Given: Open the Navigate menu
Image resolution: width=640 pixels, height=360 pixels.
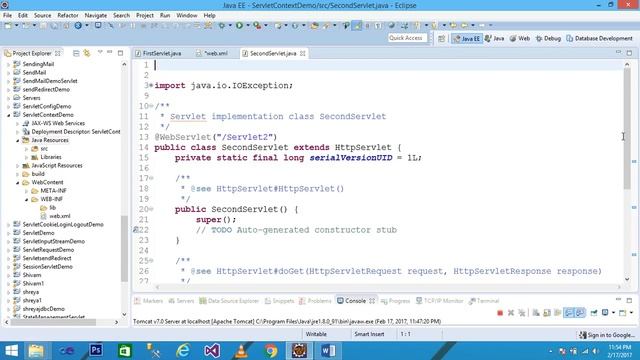Looking at the screenshot, I should click(96, 15).
